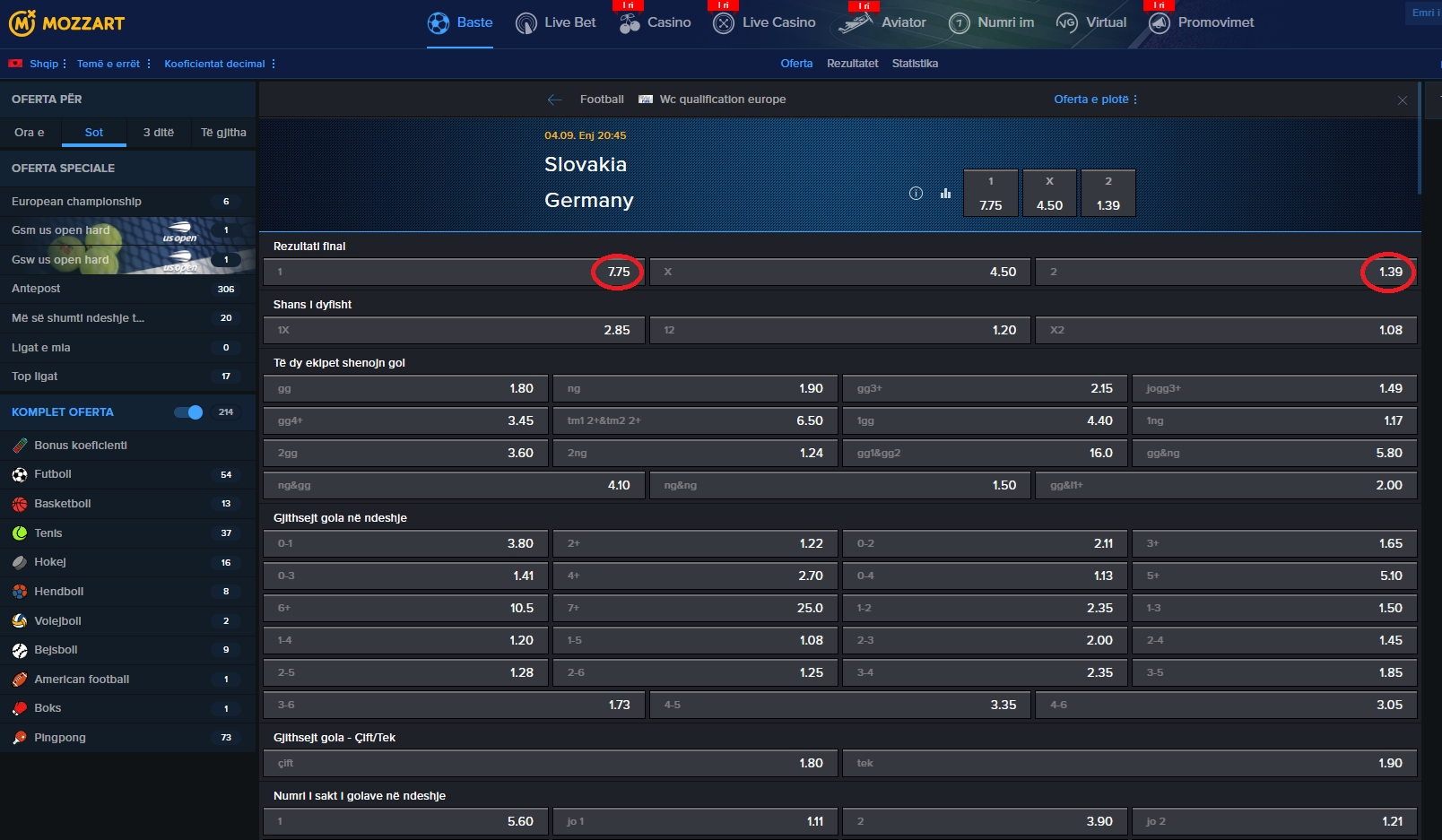Bet double chance X2 1.08

tap(1226, 330)
